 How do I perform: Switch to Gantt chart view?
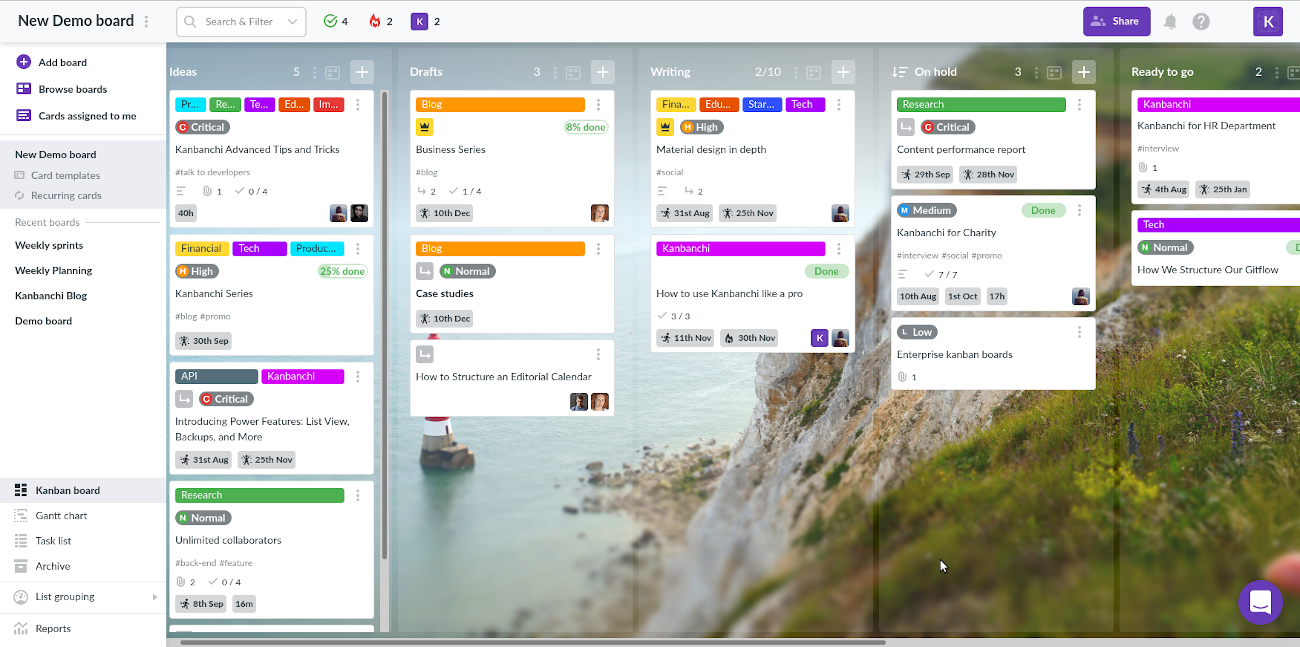[82, 516]
